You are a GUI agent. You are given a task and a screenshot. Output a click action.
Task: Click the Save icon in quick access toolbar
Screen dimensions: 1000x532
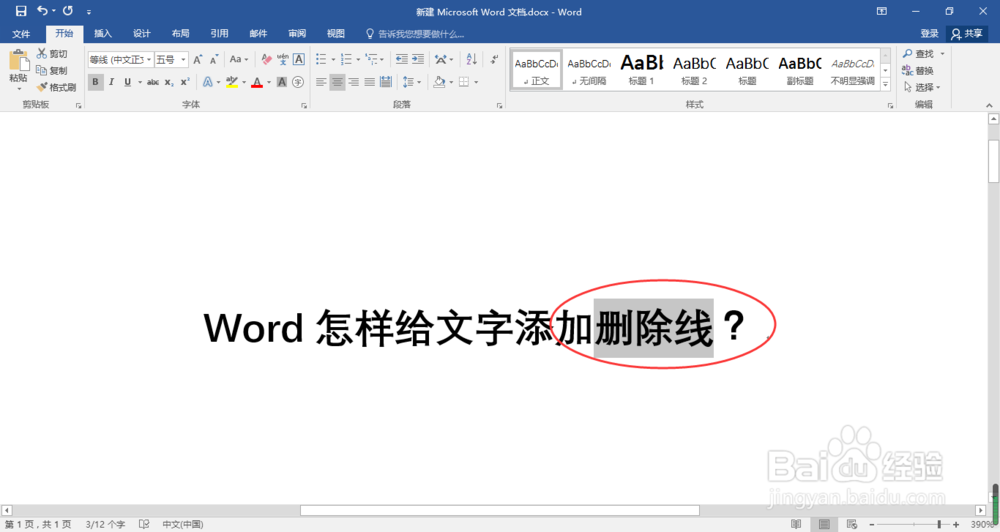coord(21,11)
